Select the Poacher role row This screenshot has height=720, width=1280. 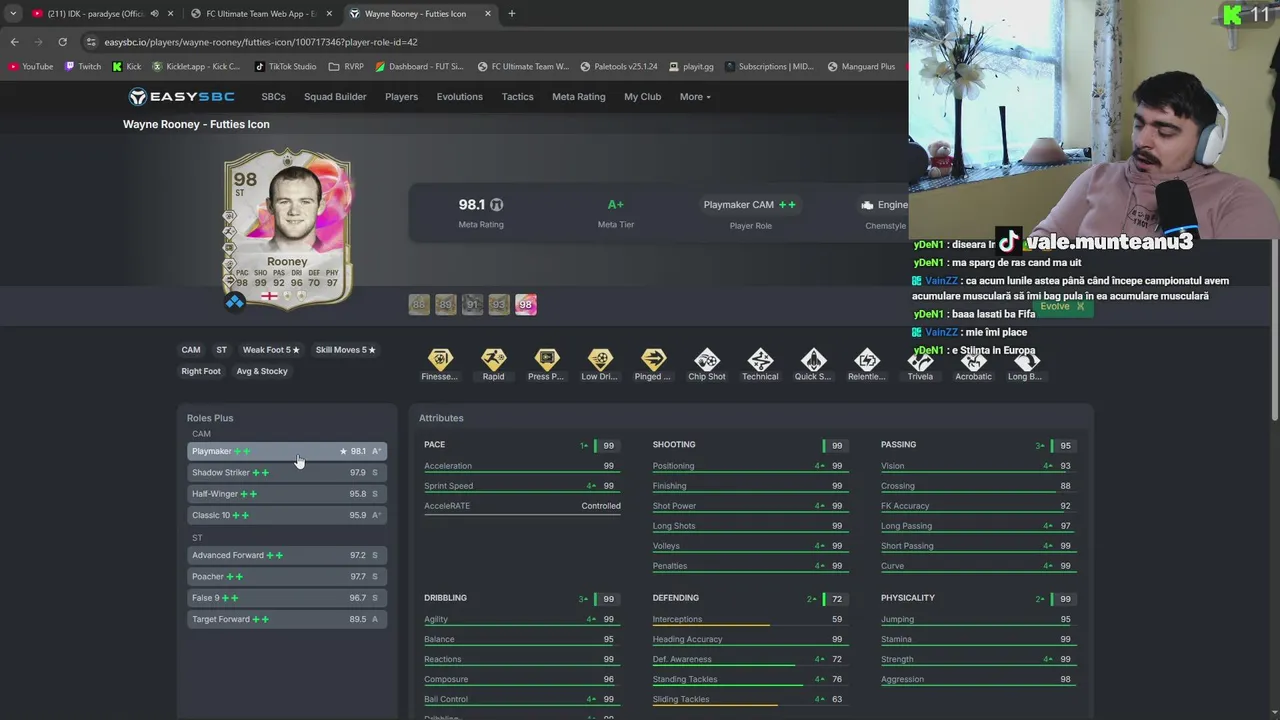(287, 576)
